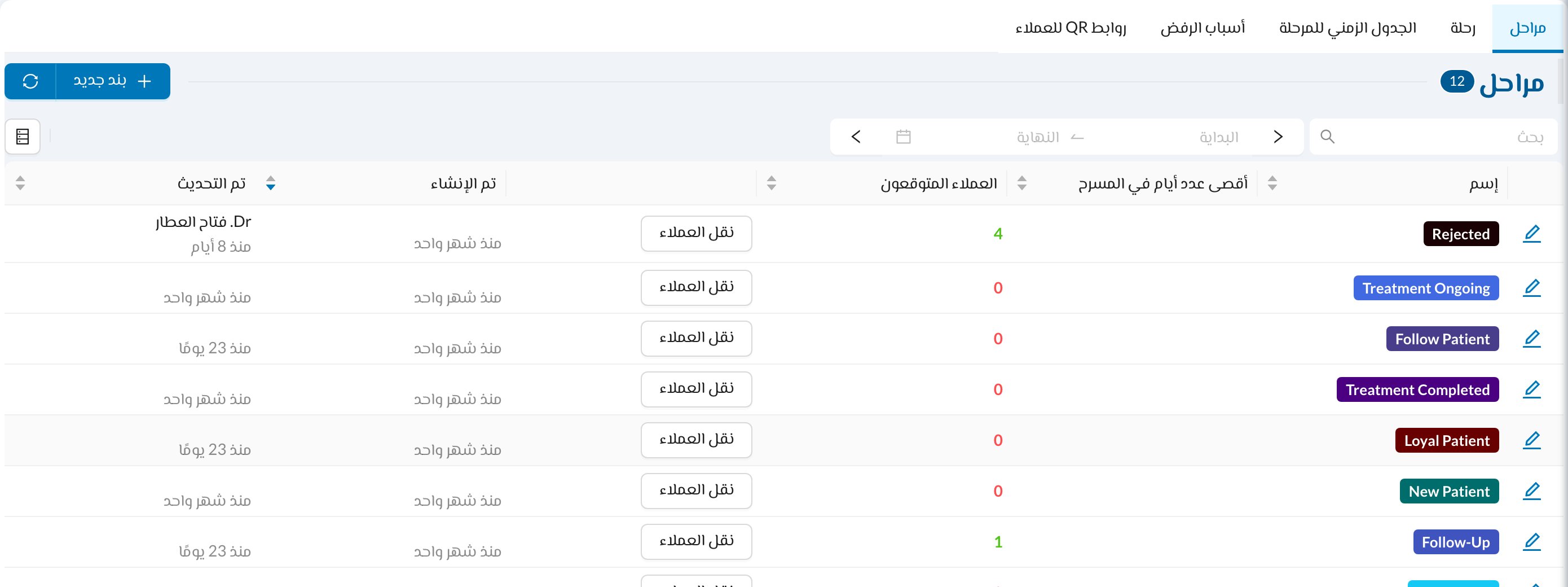Click نقل العملاء for Treatment Ongoing row

click(x=697, y=287)
